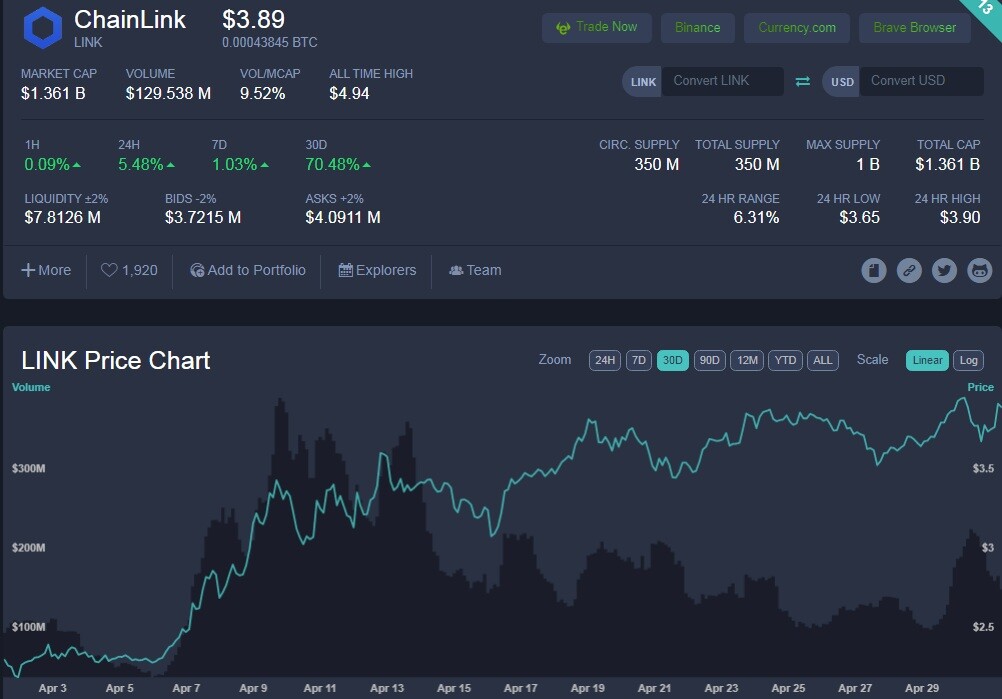This screenshot has height=699, width=1002.
Task: Click the 24 HR low value $3.65
Action: [859, 217]
